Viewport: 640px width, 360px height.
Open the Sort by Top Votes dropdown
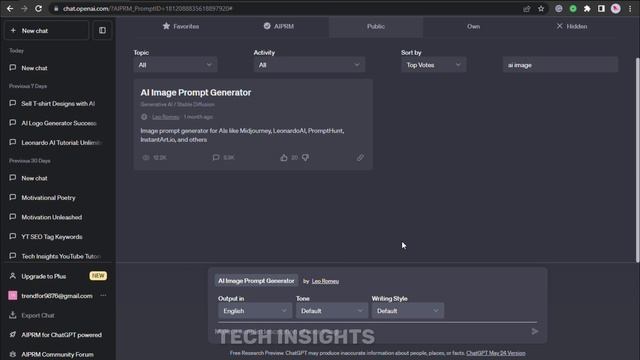[433, 65]
